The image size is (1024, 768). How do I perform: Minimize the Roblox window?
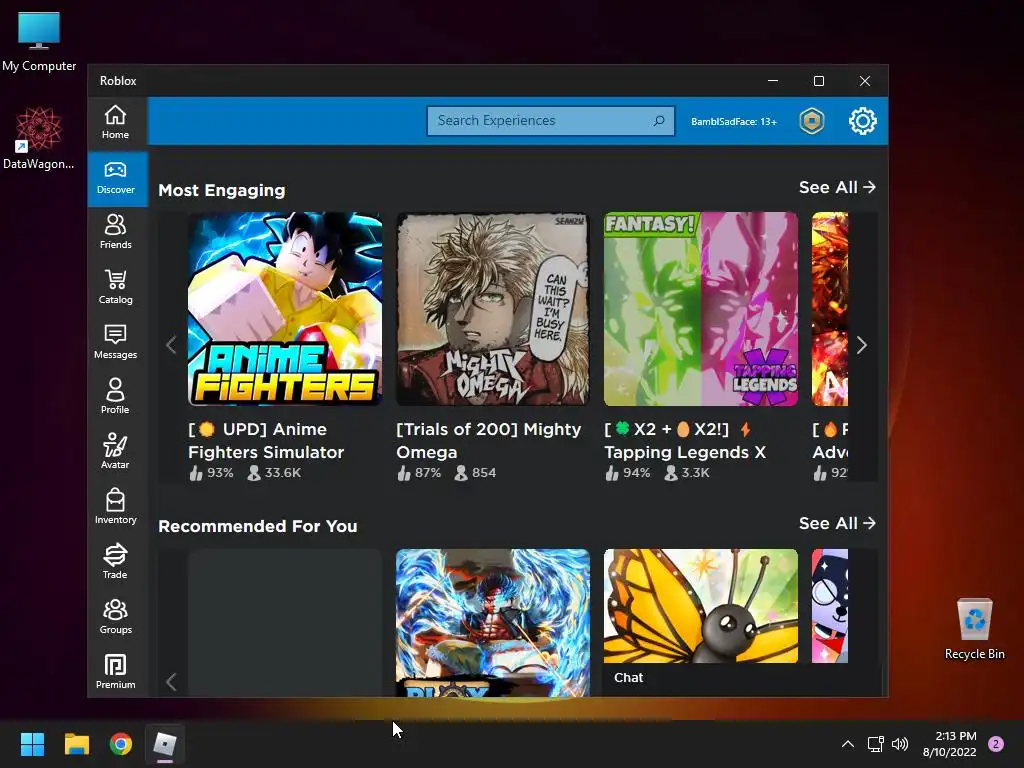click(773, 81)
